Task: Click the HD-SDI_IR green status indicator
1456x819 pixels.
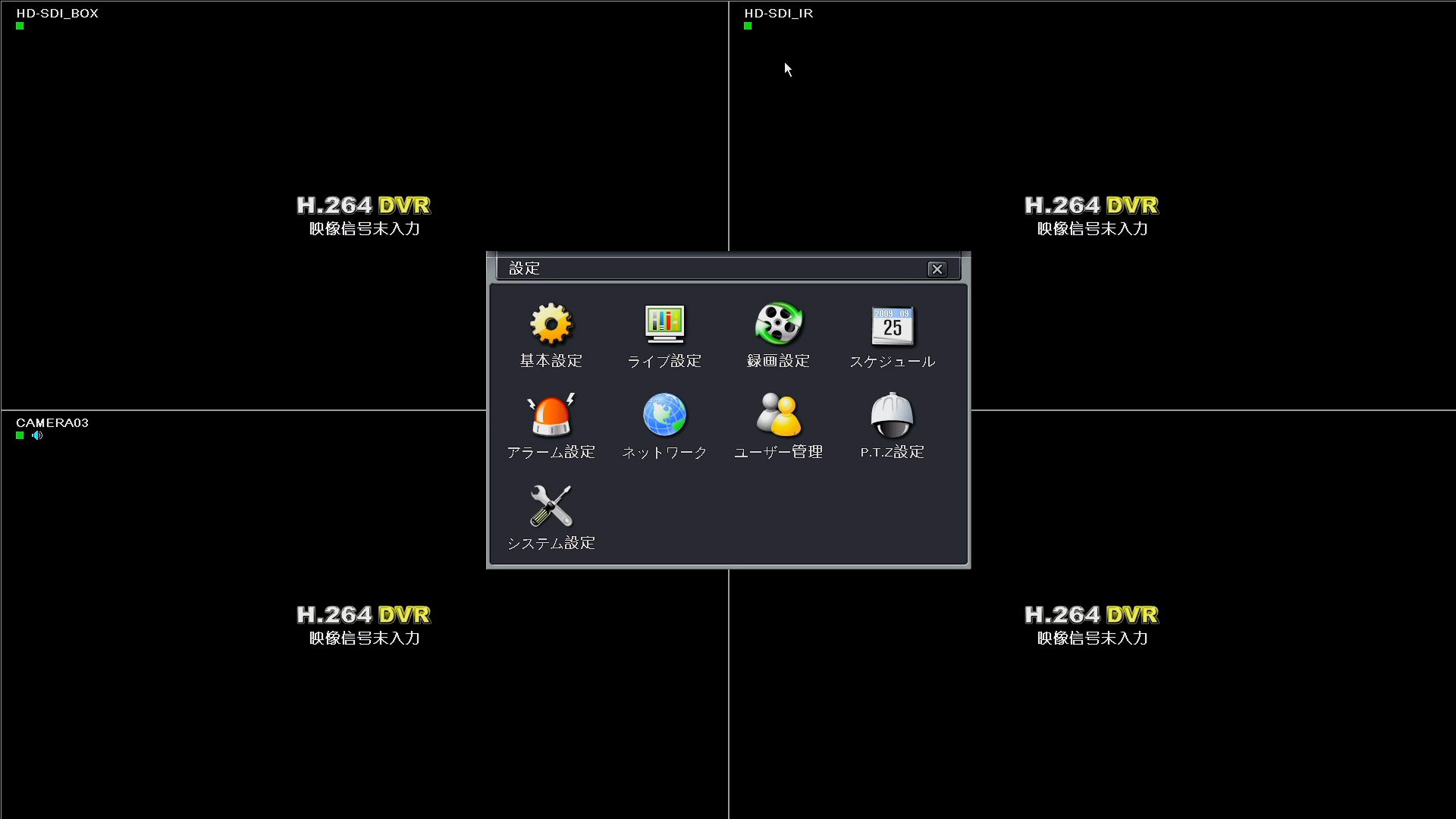Action: click(x=748, y=26)
